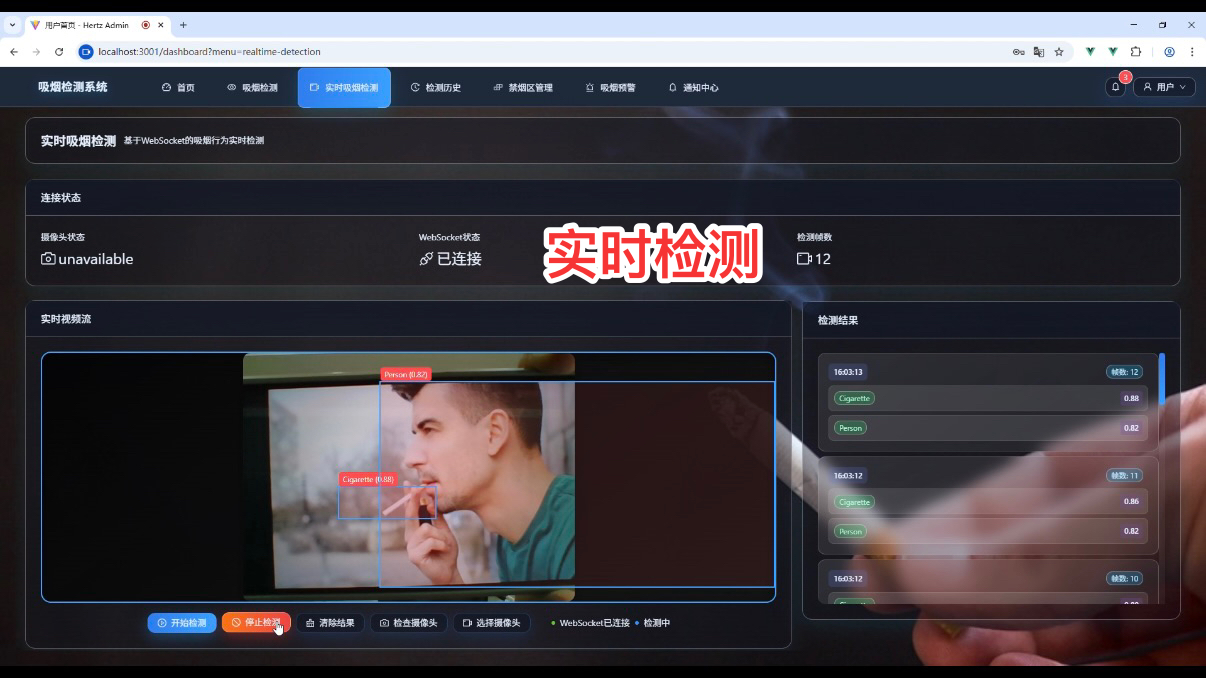This screenshot has width=1206, height=678.
Task: Click the translate page icon
Action: (1039, 52)
